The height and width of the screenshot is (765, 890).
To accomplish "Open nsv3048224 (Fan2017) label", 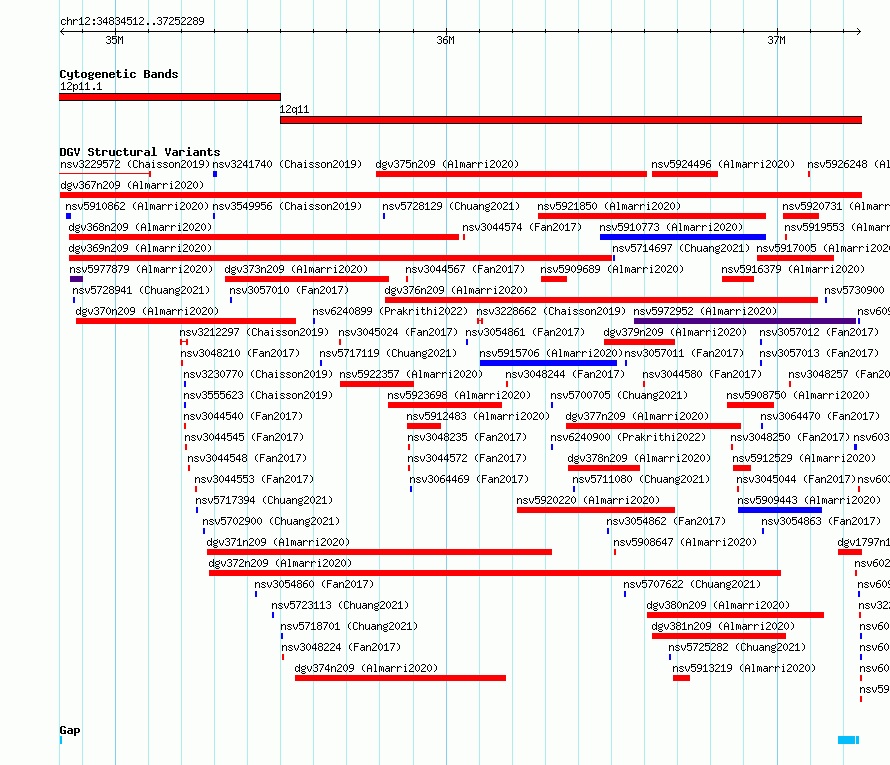I will coord(342,647).
